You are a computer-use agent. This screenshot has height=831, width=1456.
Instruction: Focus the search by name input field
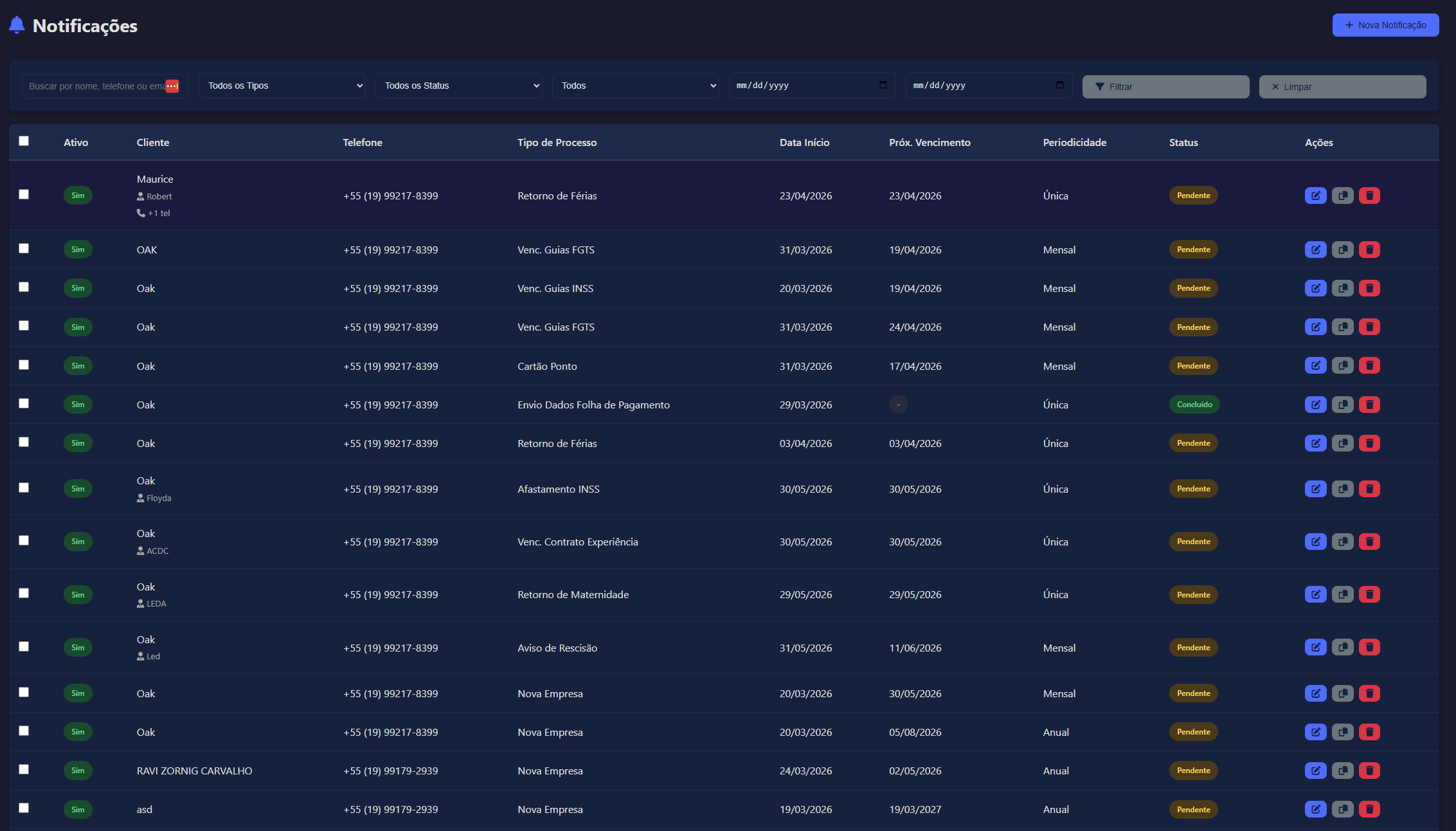click(x=96, y=86)
